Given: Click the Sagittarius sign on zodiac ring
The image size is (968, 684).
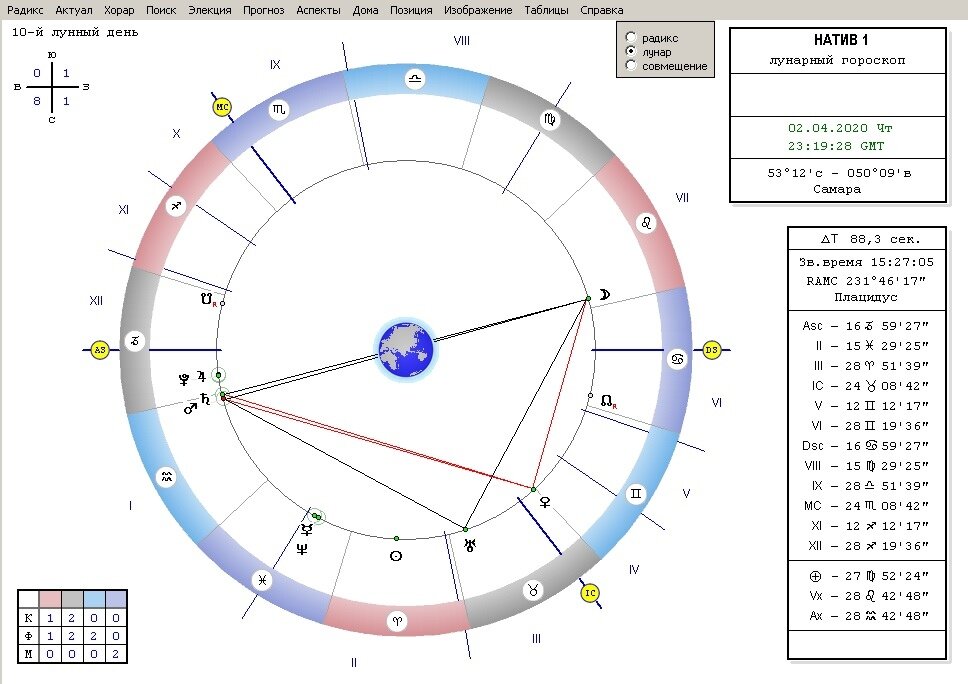Looking at the screenshot, I should coord(177,206).
